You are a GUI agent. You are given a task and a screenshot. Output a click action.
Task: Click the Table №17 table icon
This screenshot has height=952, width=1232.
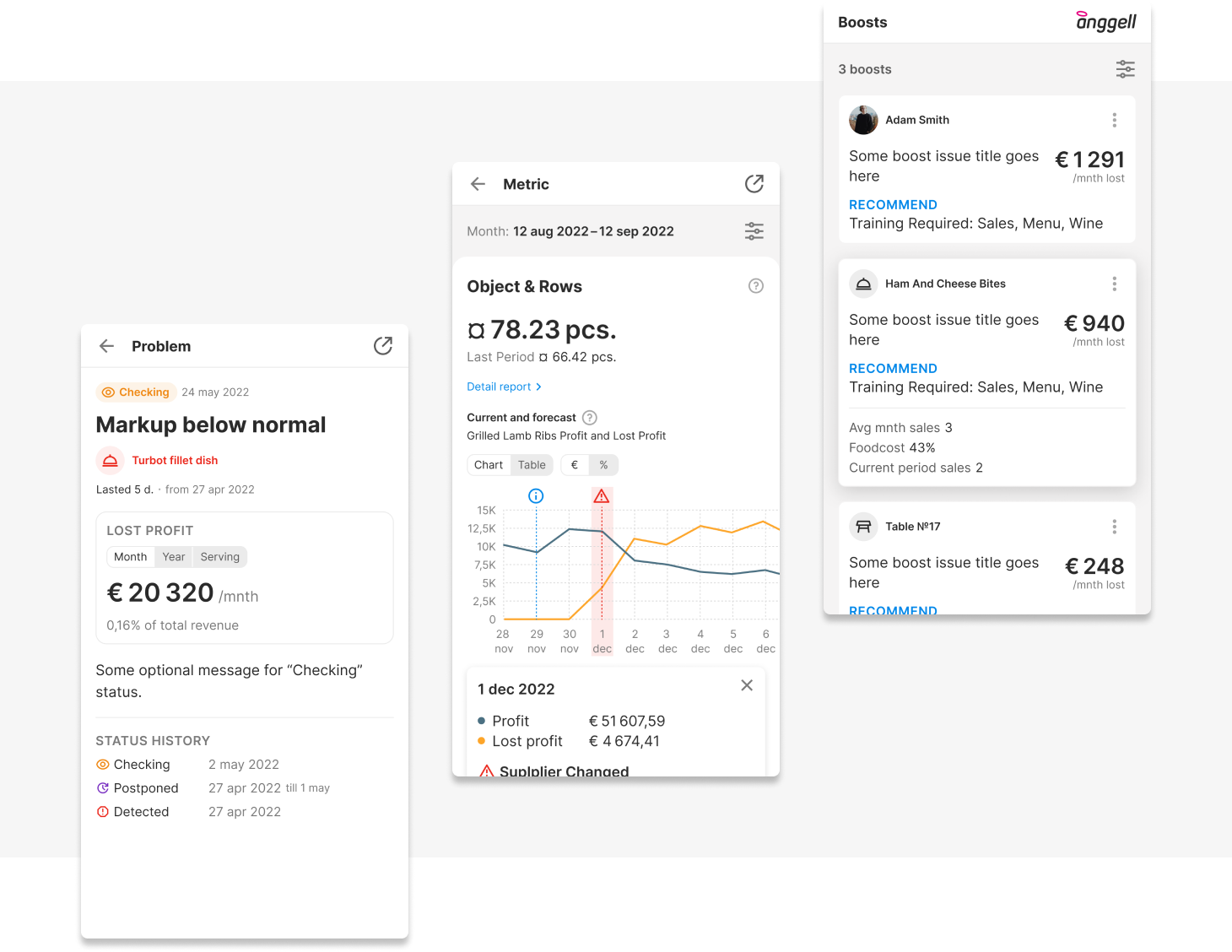coord(863,527)
